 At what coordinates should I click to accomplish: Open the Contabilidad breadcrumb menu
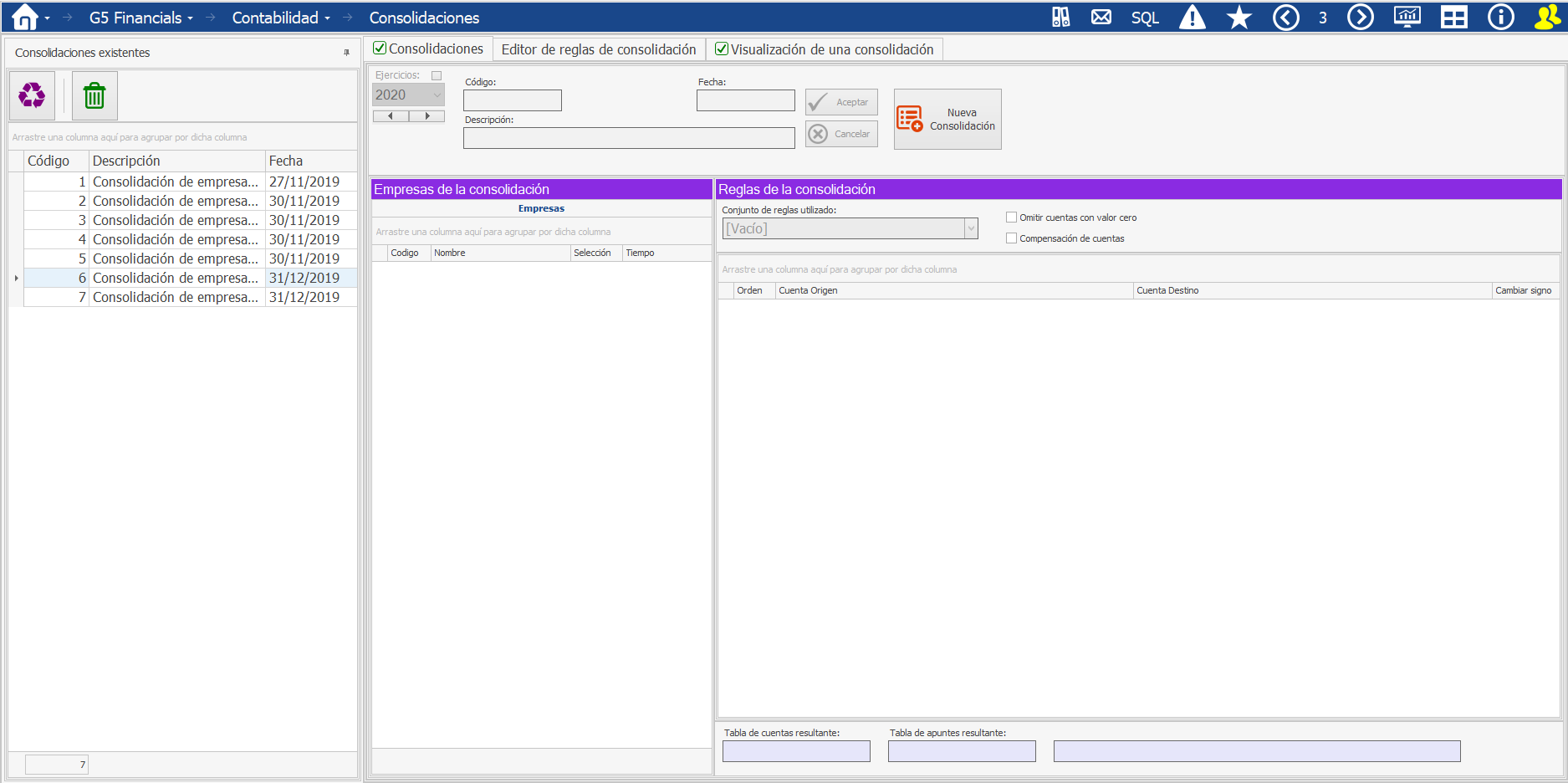tap(280, 18)
